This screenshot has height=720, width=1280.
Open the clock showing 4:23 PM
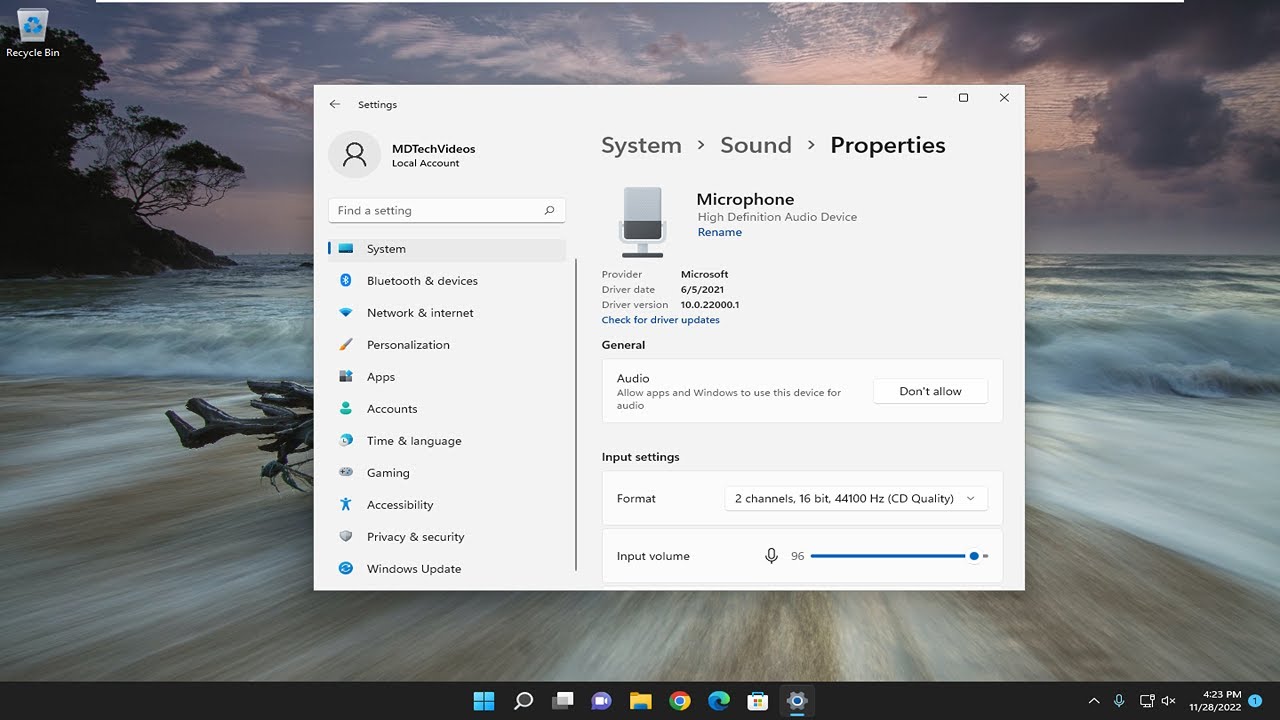tap(1215, 700)
